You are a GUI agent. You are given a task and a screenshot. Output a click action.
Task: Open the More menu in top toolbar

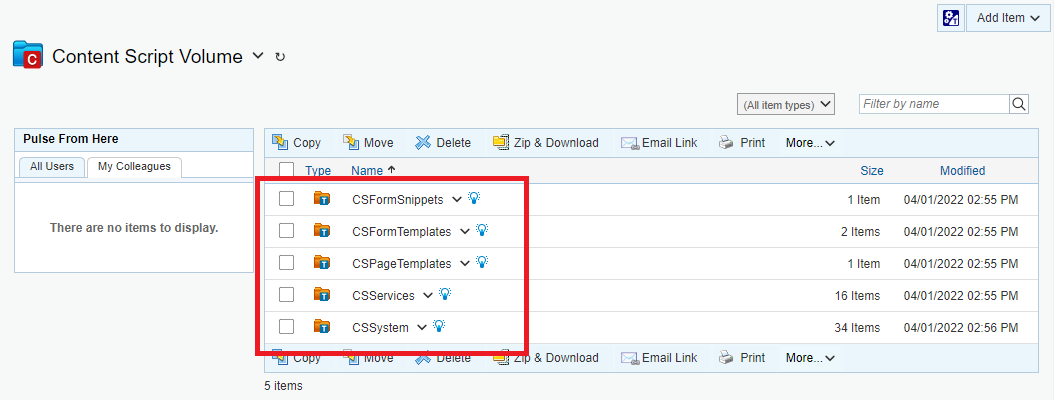pyautogui.click(x=810, y=143)
